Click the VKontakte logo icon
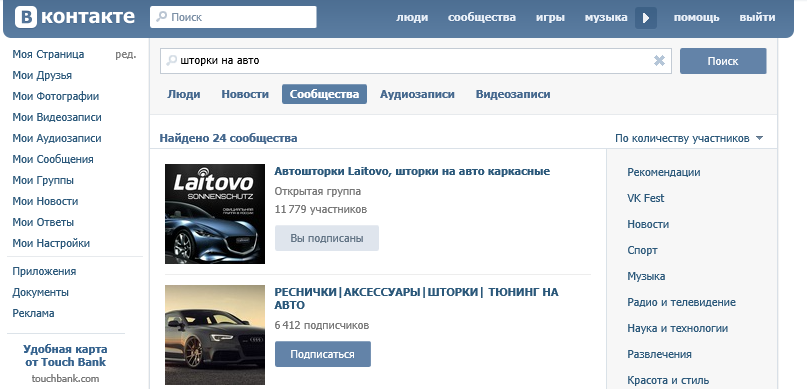Screen dimensions: 807x389 click(26, 17)
